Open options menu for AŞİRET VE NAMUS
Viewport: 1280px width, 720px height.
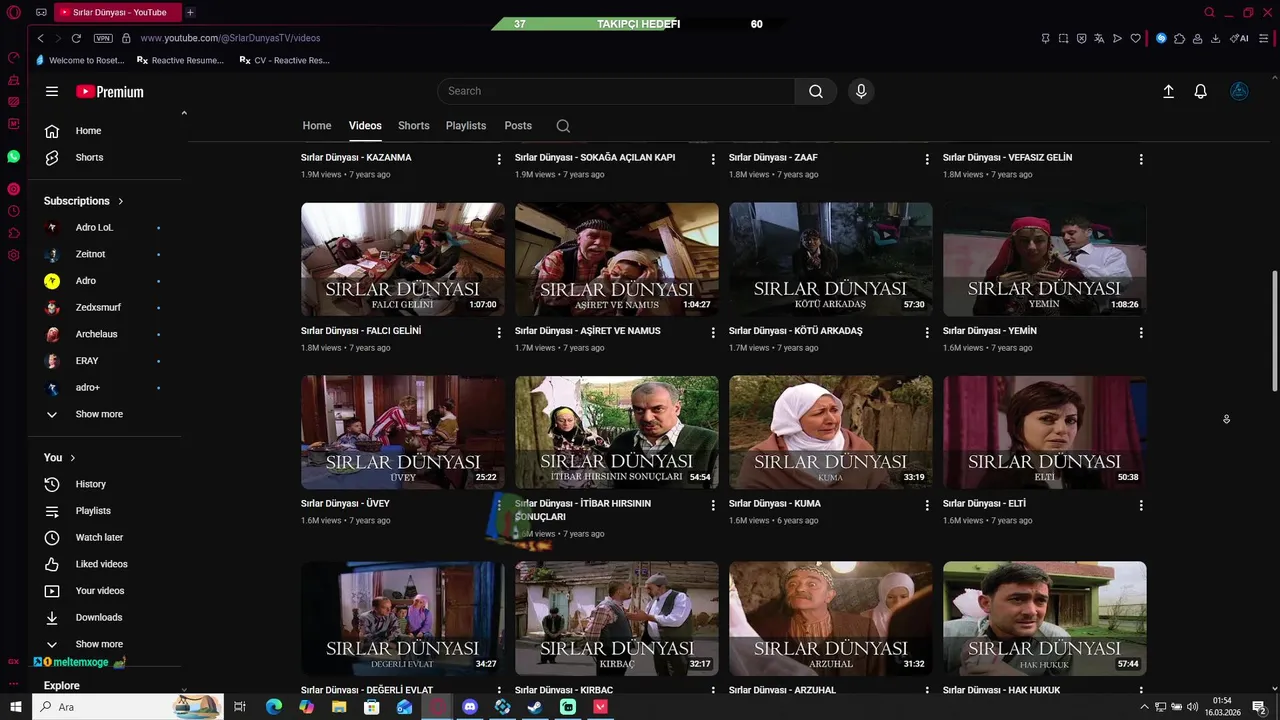(x=713, y=332)
